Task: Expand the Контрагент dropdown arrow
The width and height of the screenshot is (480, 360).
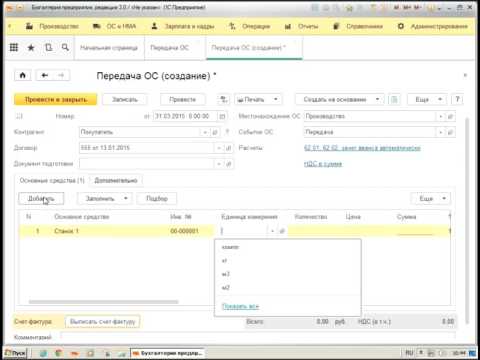Action: 205,132
